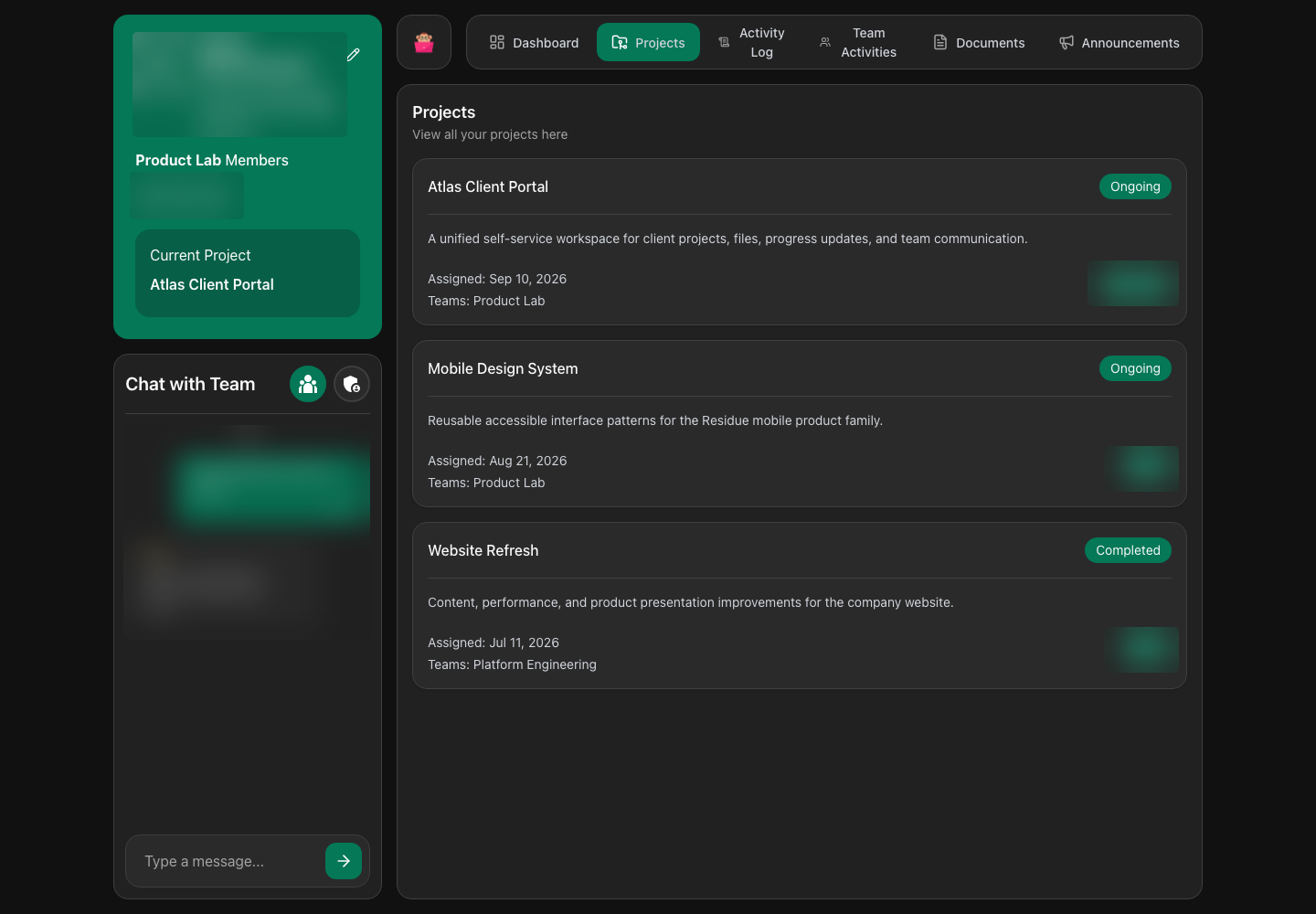Go to the Dashboard tab
The image size is (1316, 914).
pos(535,42)
